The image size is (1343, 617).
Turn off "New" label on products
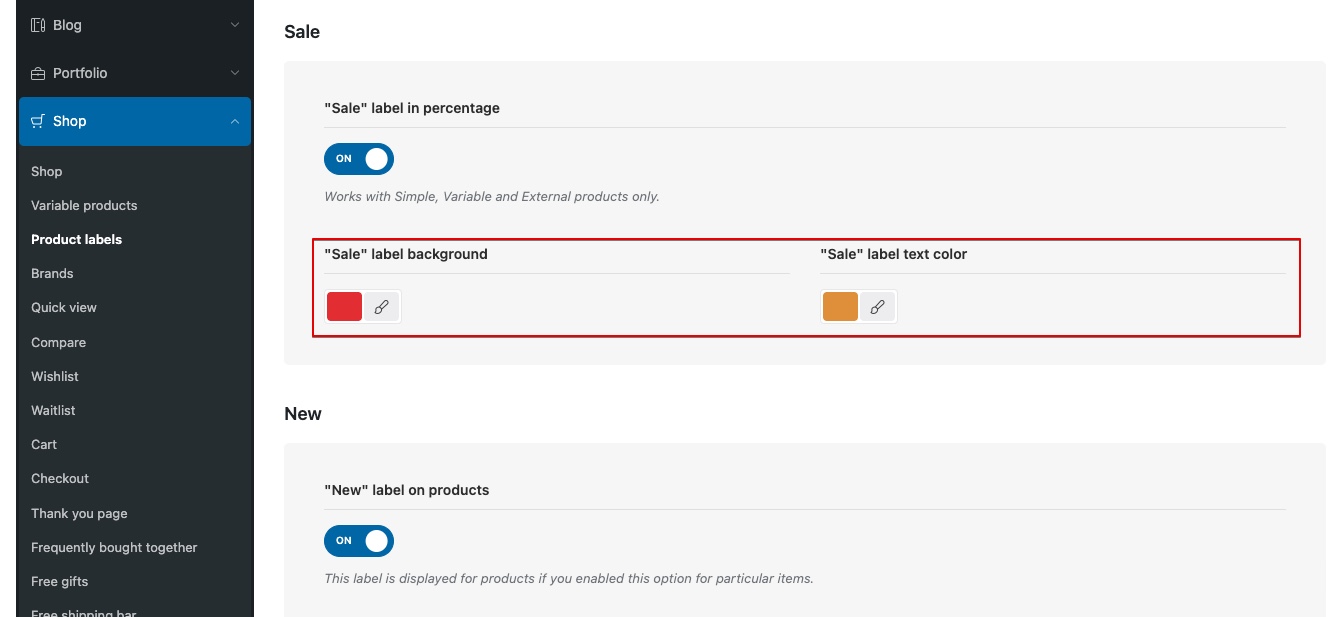359,541
